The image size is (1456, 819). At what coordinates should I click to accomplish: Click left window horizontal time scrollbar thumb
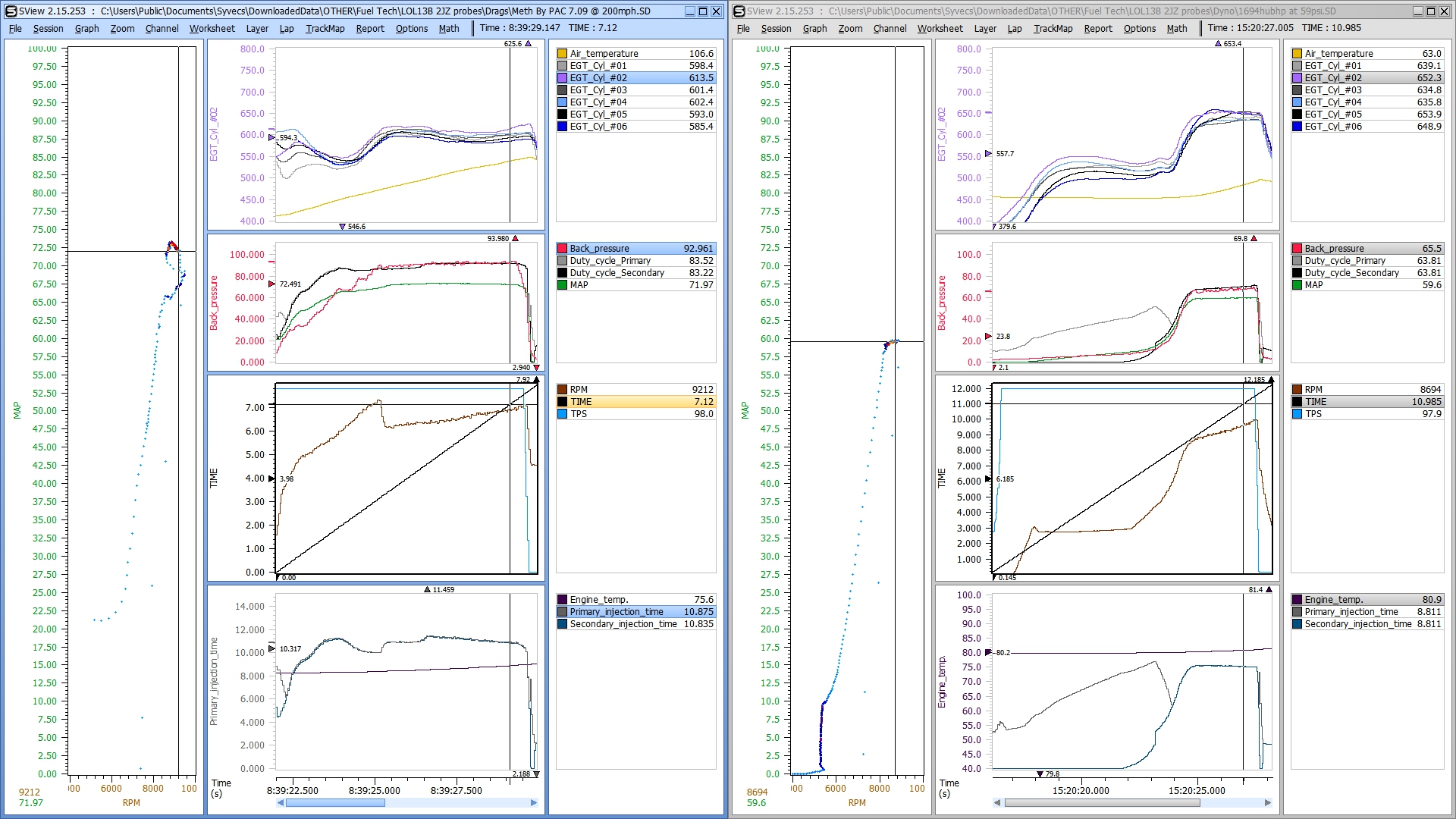pyautogui.click(x=334, y=802)
